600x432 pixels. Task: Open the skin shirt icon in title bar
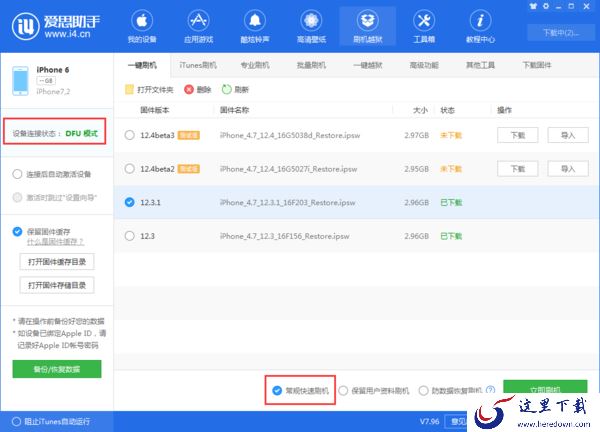533,6
